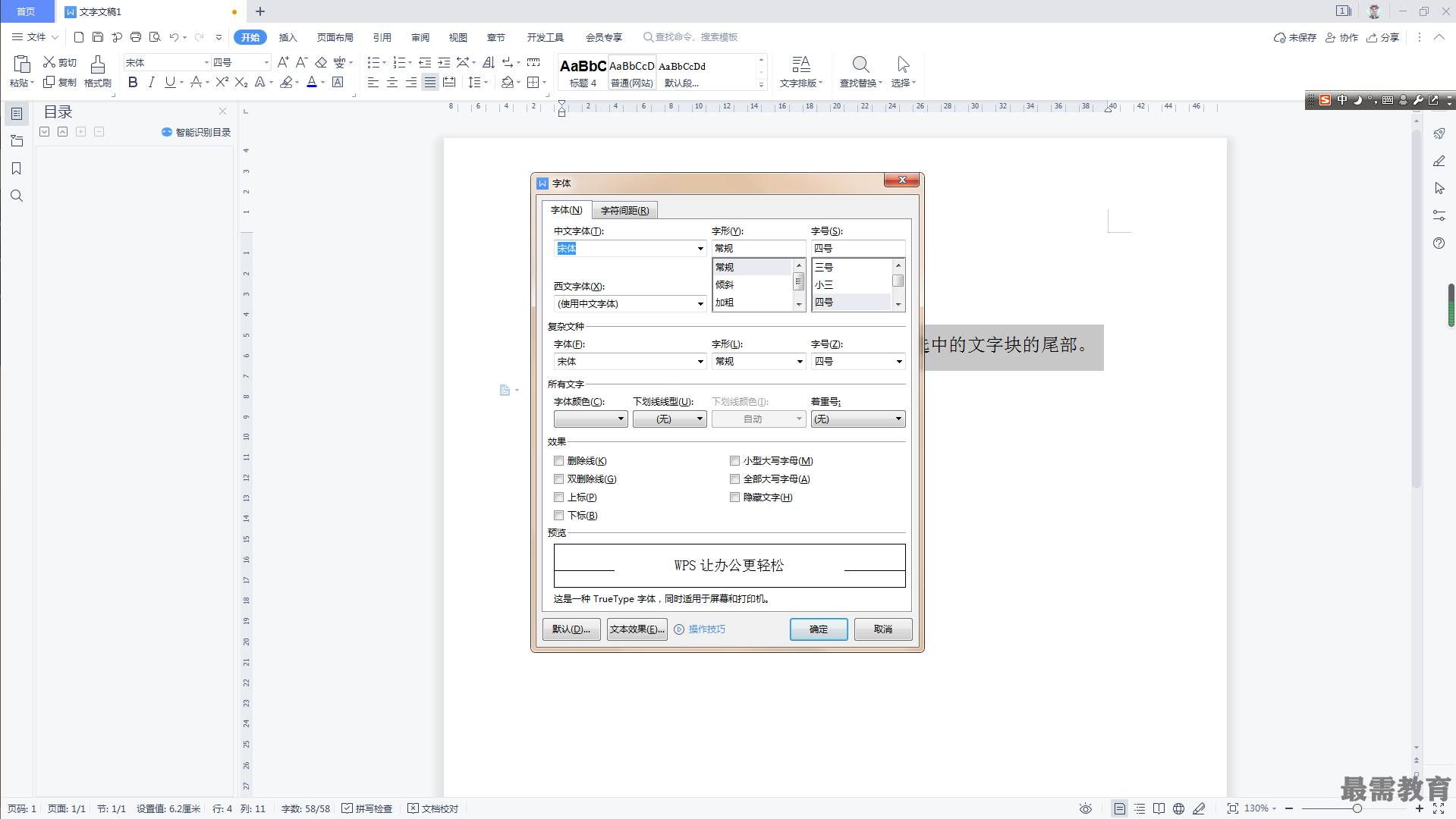Check the hidden text (隐藏文字) option
Screen dimensions: 1456x819
[734, 497]
